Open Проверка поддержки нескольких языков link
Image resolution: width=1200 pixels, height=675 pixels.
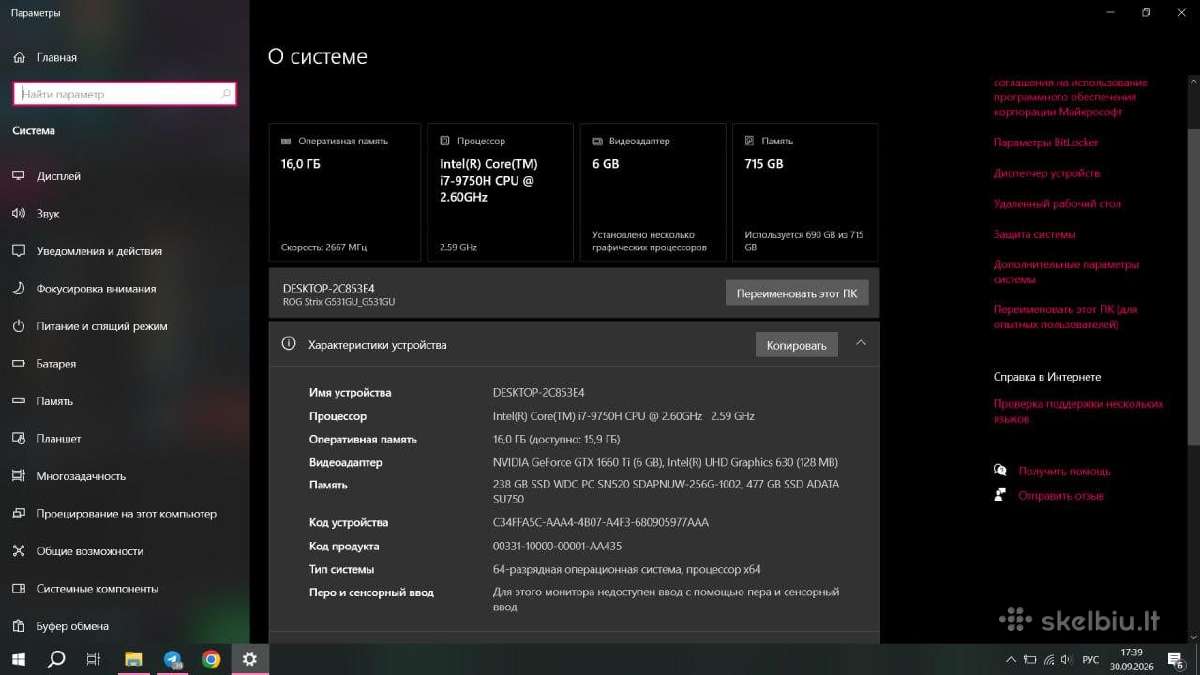tap(1078, 411)
